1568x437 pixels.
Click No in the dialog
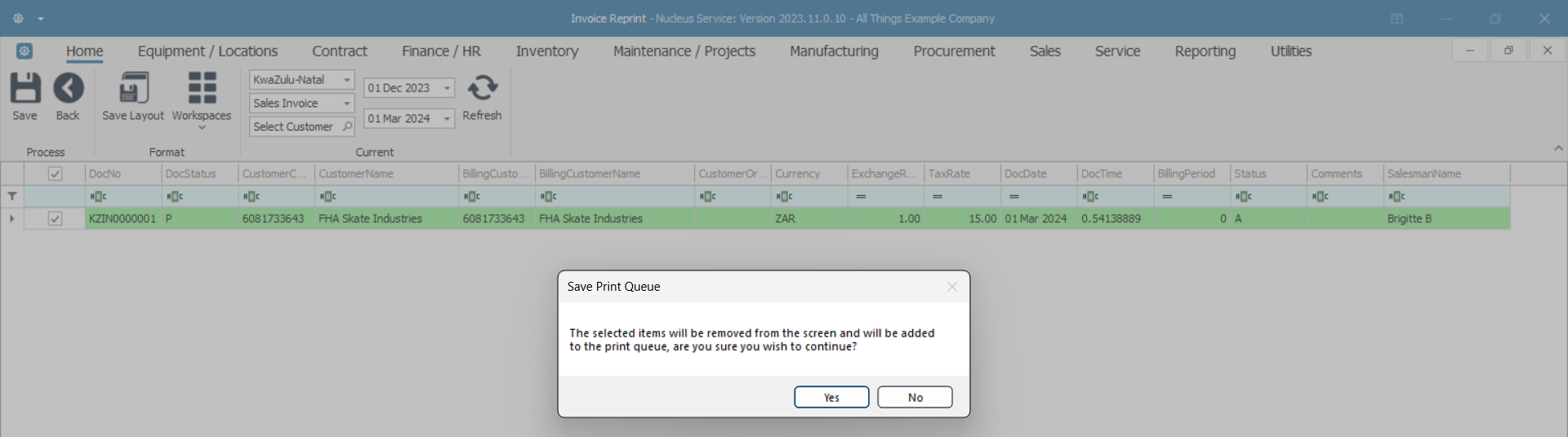click(915, 398)
